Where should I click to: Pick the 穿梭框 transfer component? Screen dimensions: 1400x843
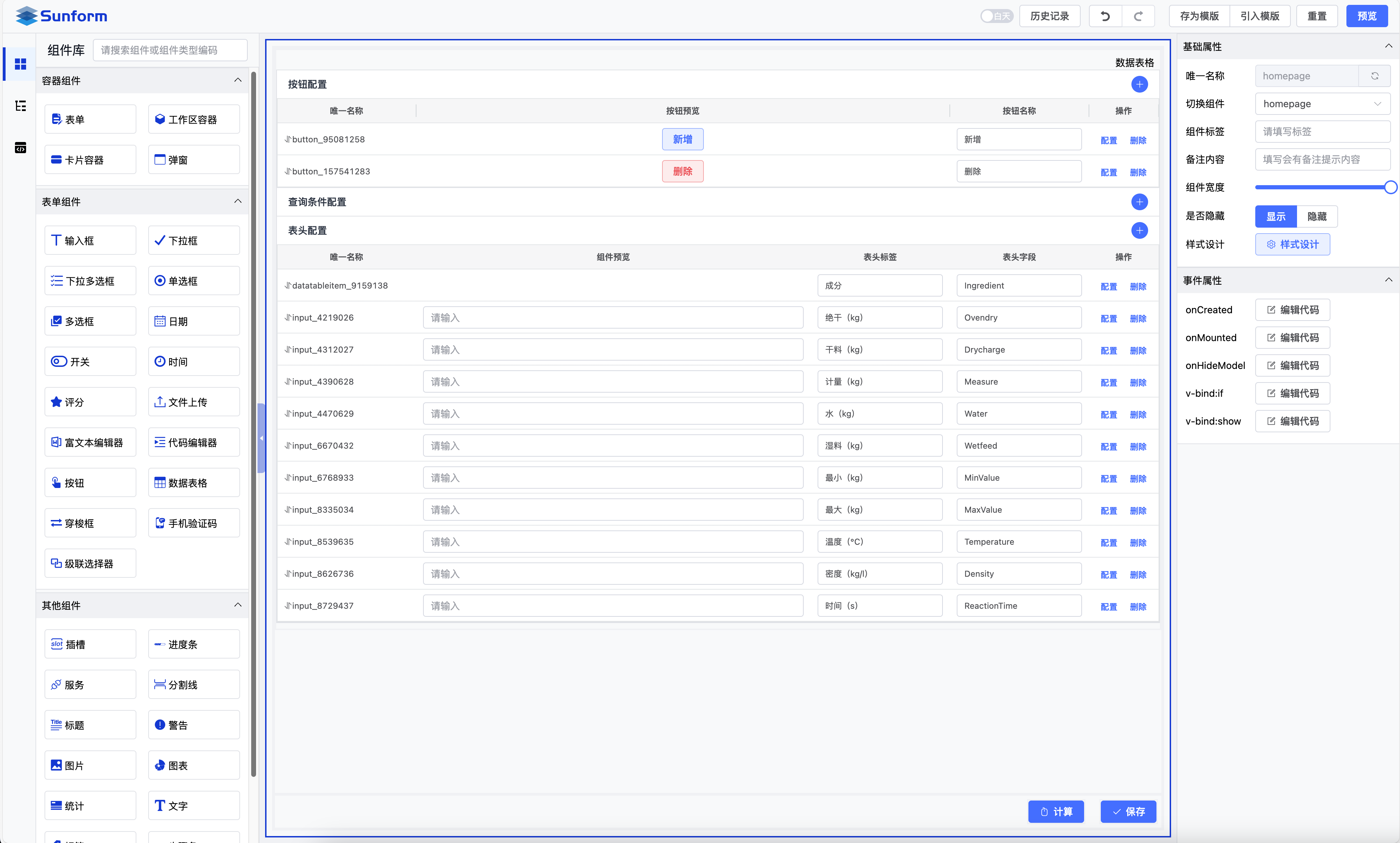coord(90,523)
